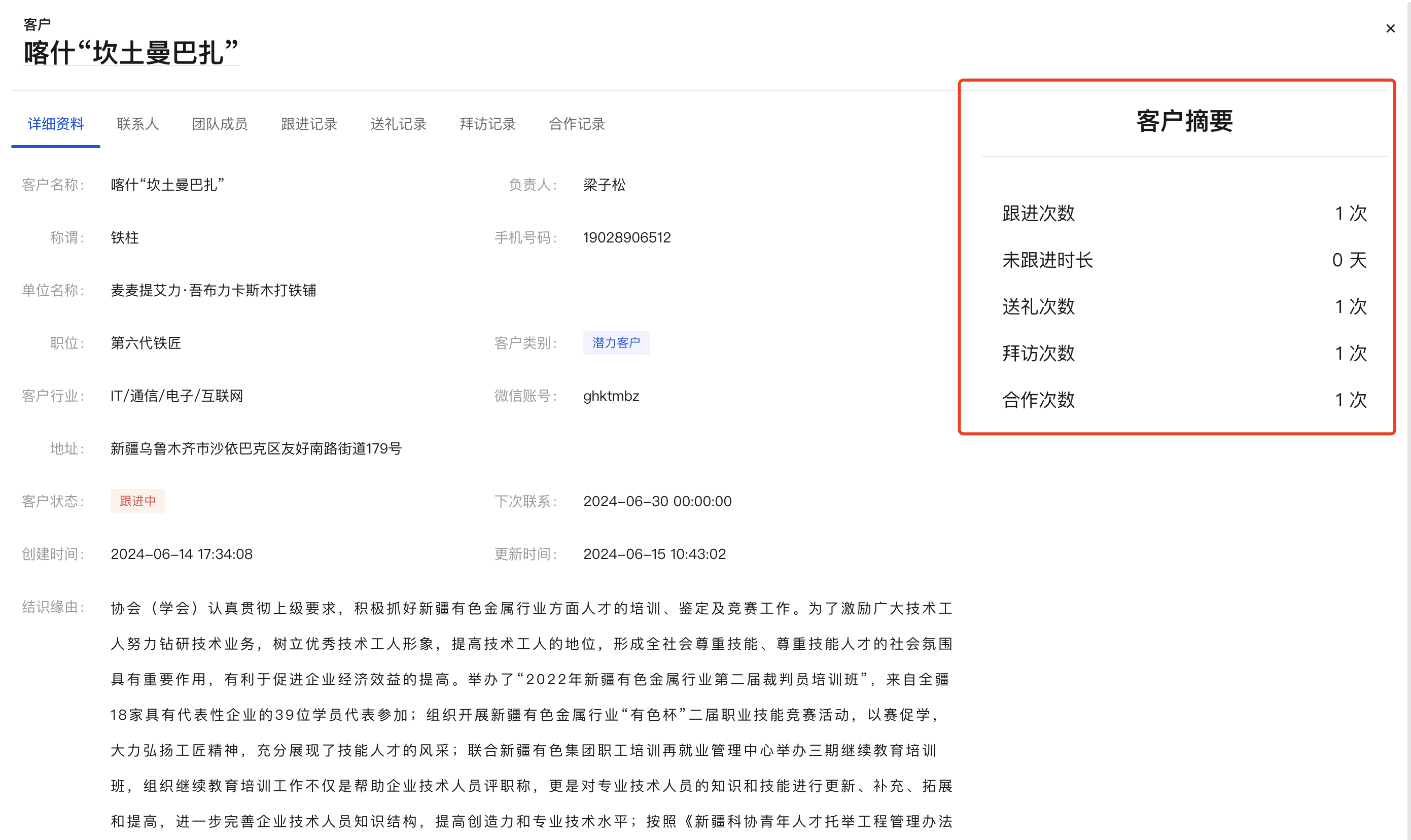The width and height of the screenshot is (1411, 840).
Task: Open the 拜访记录 tab
Action: coord(487,124)
